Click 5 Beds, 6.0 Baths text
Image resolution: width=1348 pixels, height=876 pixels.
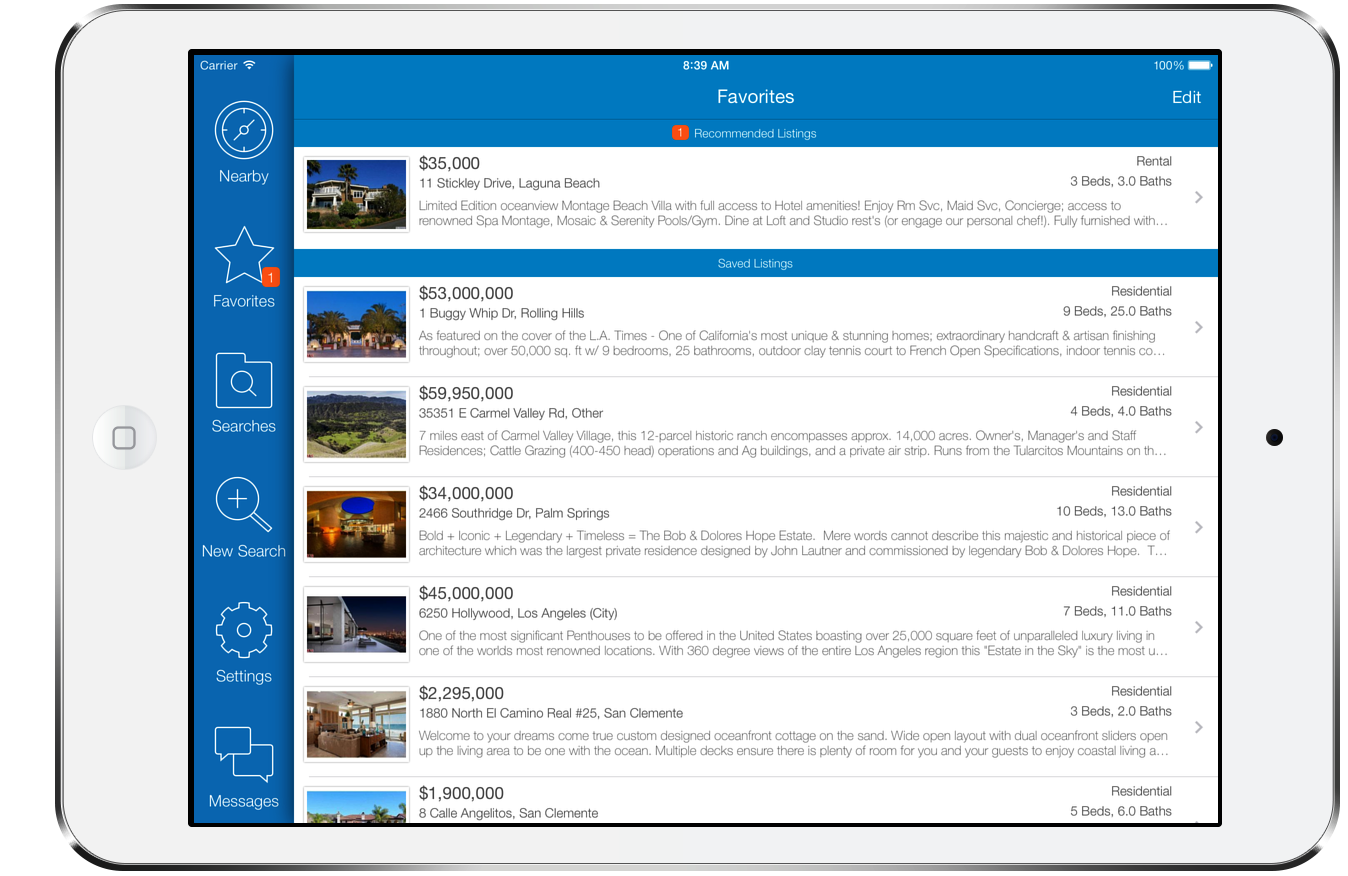pyautogui.click(x=1121, y=811)
